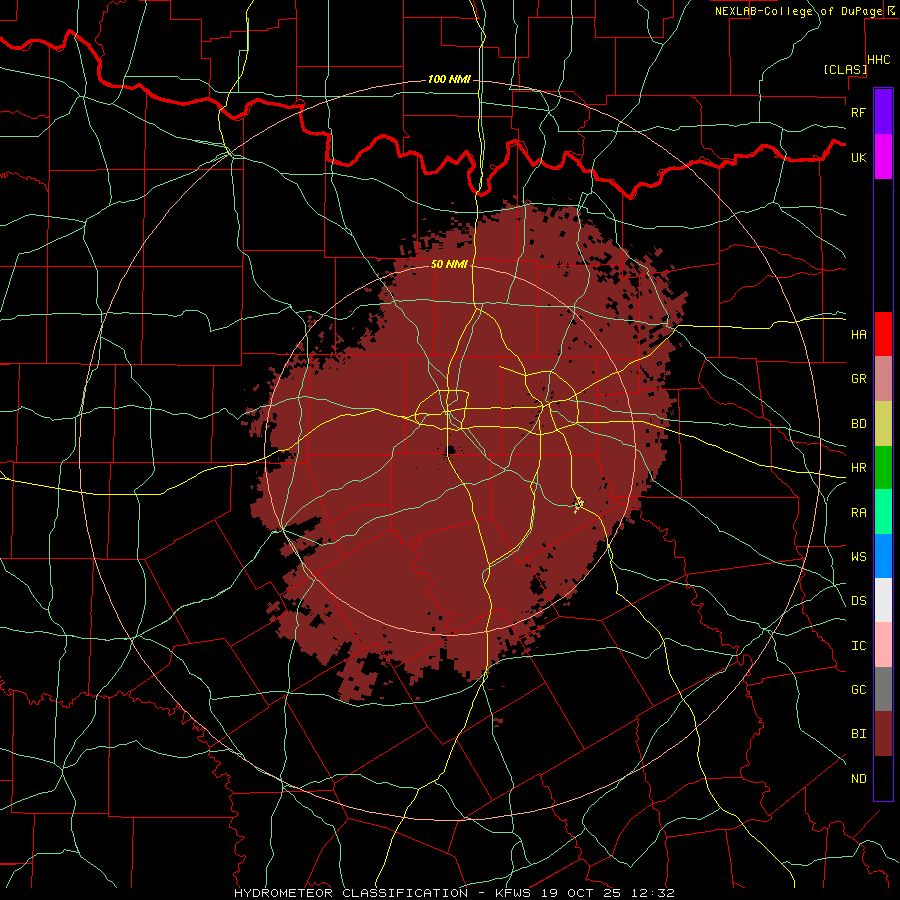
Task: Click the IC legend label
Action: (858, 646)
